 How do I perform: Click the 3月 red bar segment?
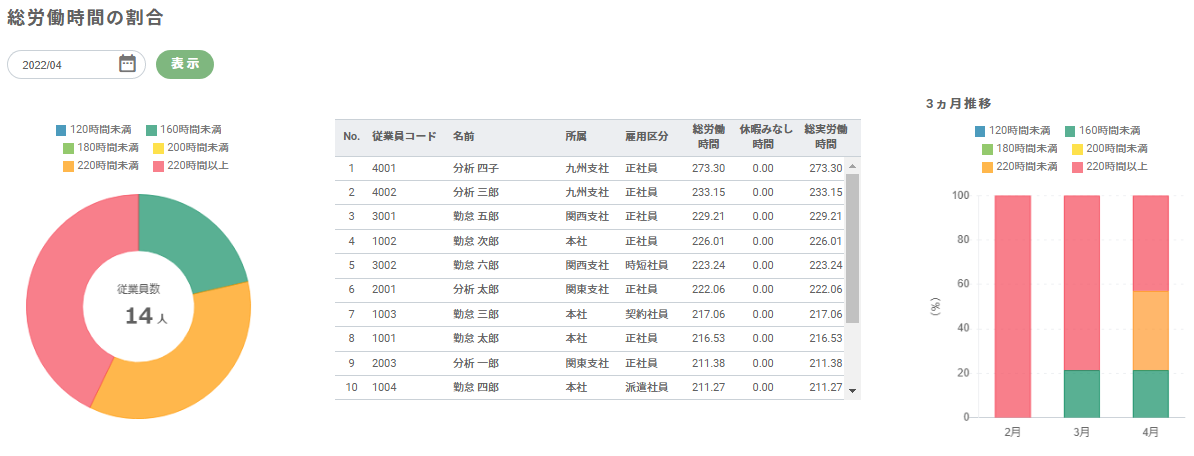(x=1081, y=282)
